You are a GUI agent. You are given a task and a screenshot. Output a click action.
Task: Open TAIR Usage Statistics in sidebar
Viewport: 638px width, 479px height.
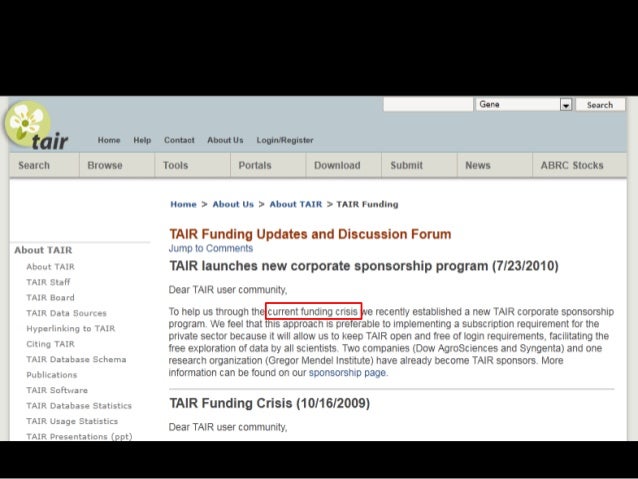[x=72, y=421]
